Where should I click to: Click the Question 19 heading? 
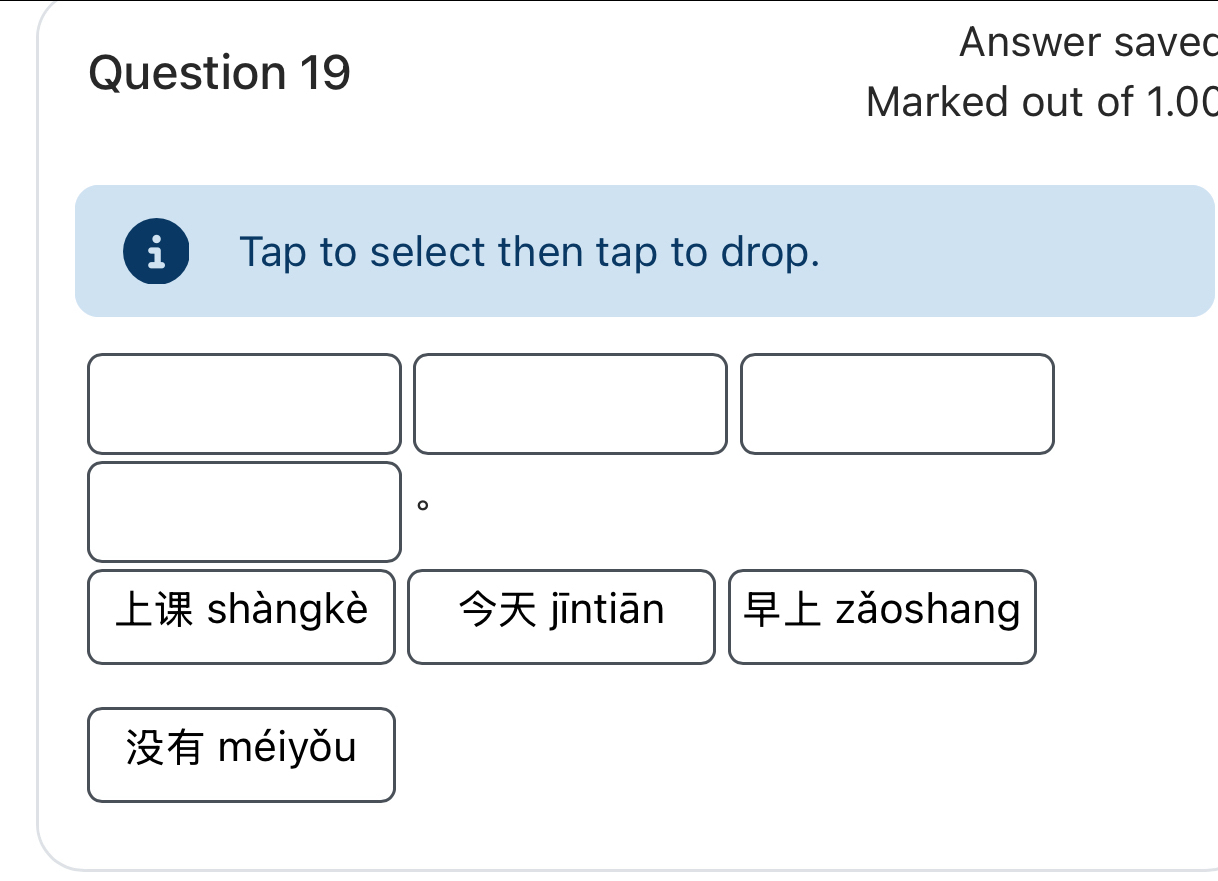tap(218, 72)
